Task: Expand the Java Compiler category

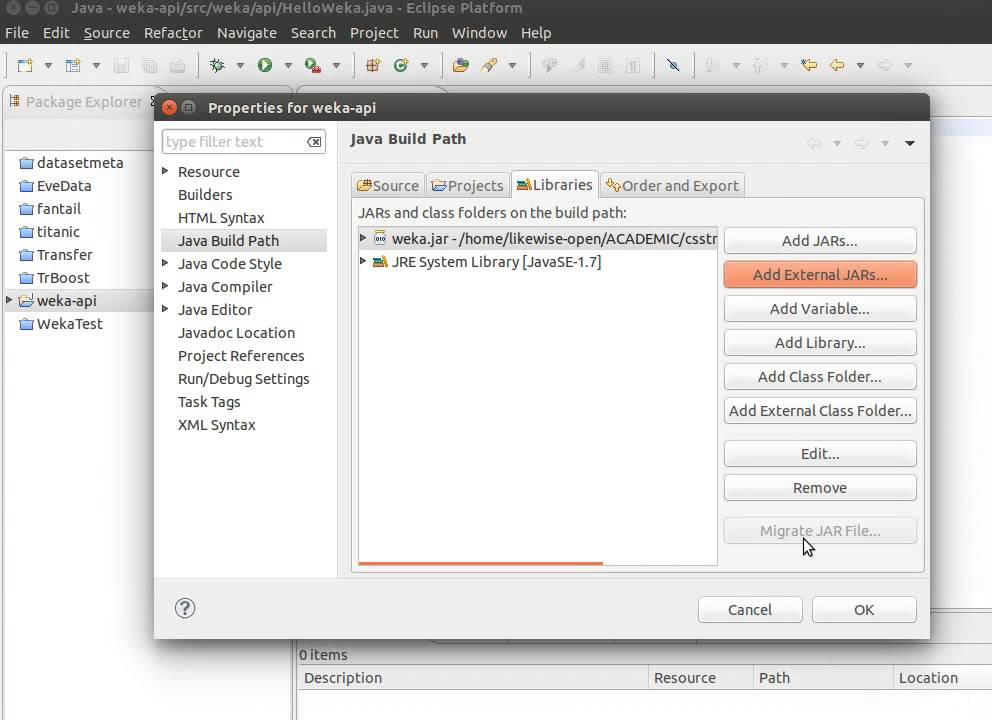Action: pyautogui.click(x=165, y=285)
